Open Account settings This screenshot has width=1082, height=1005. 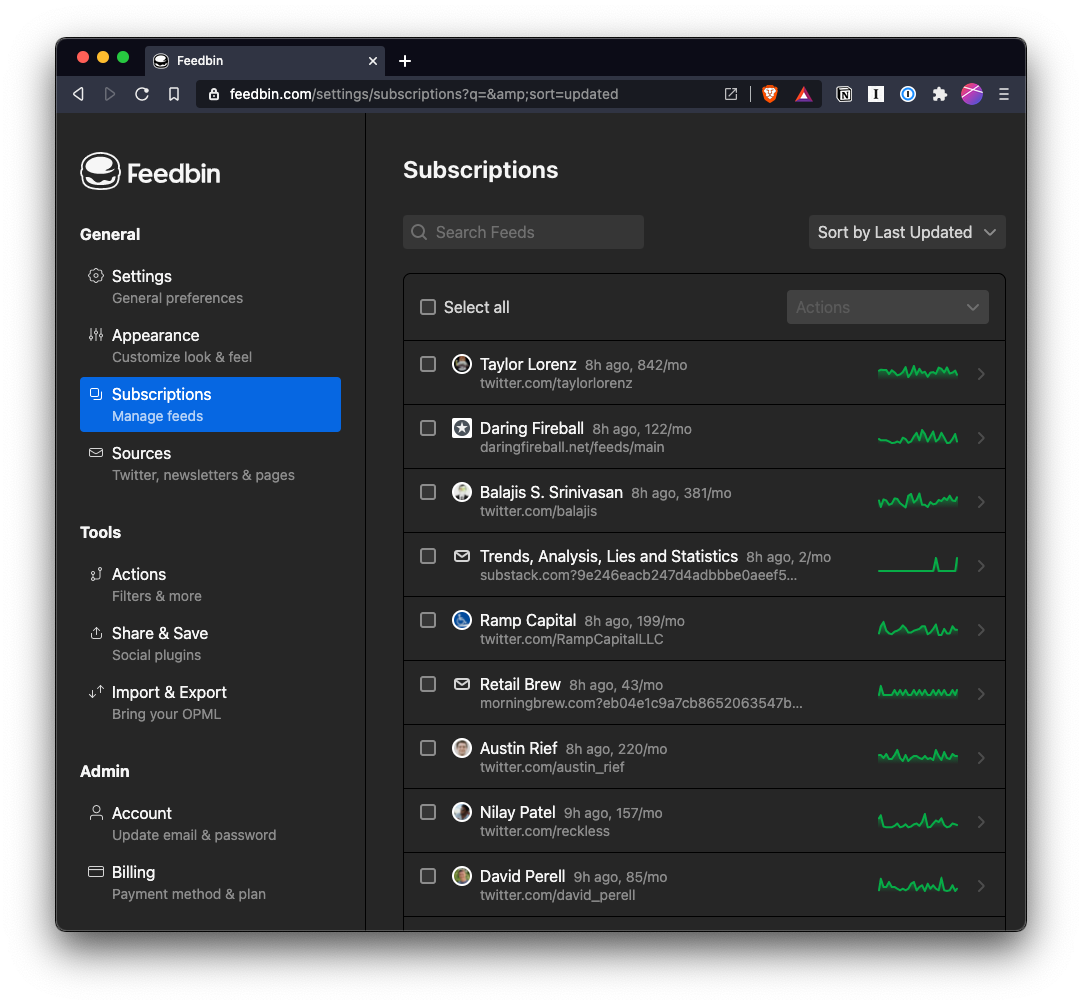[x=210, y=823]
